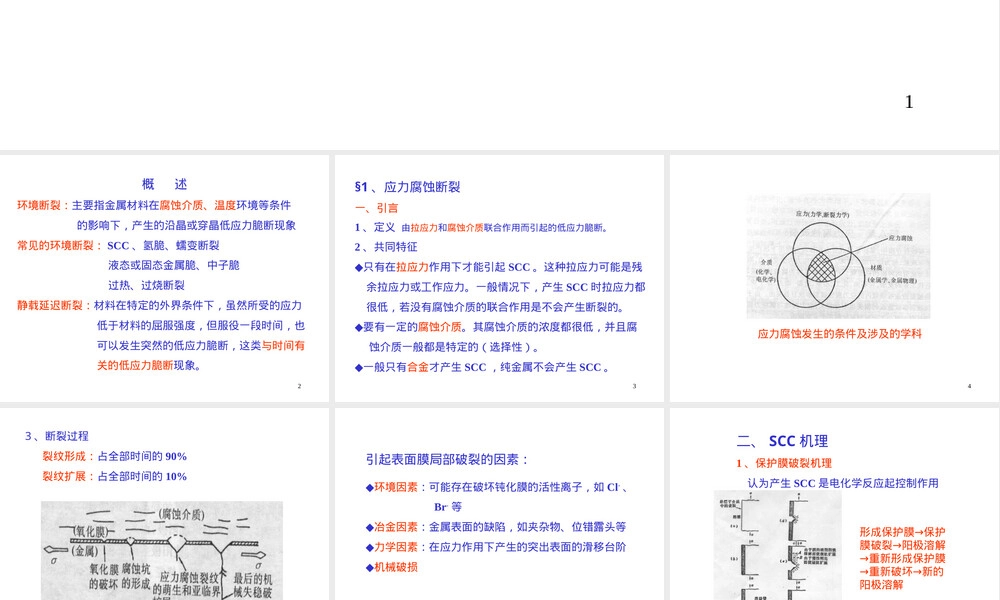Open the §1 应力腐蚀断裂 slide
This screenshot has width=1000, height=600.
[499, 278]
